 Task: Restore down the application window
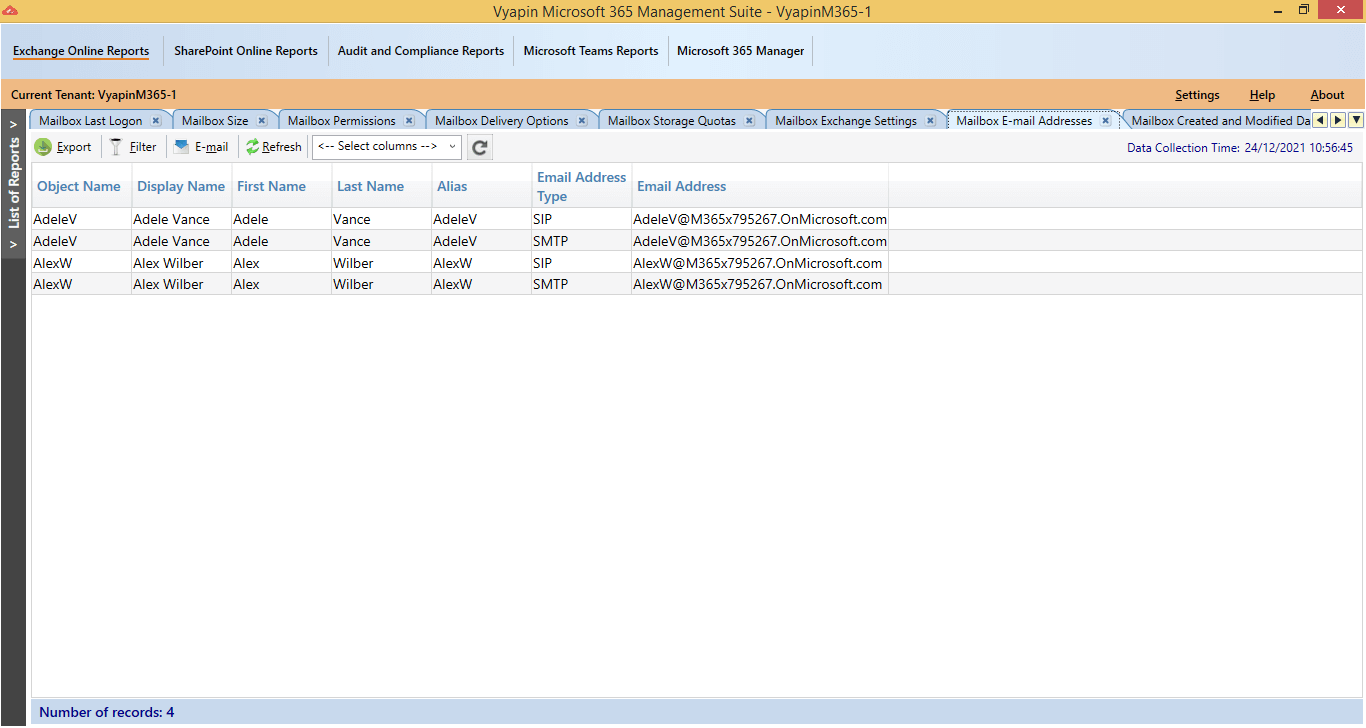pos(1303,10)
